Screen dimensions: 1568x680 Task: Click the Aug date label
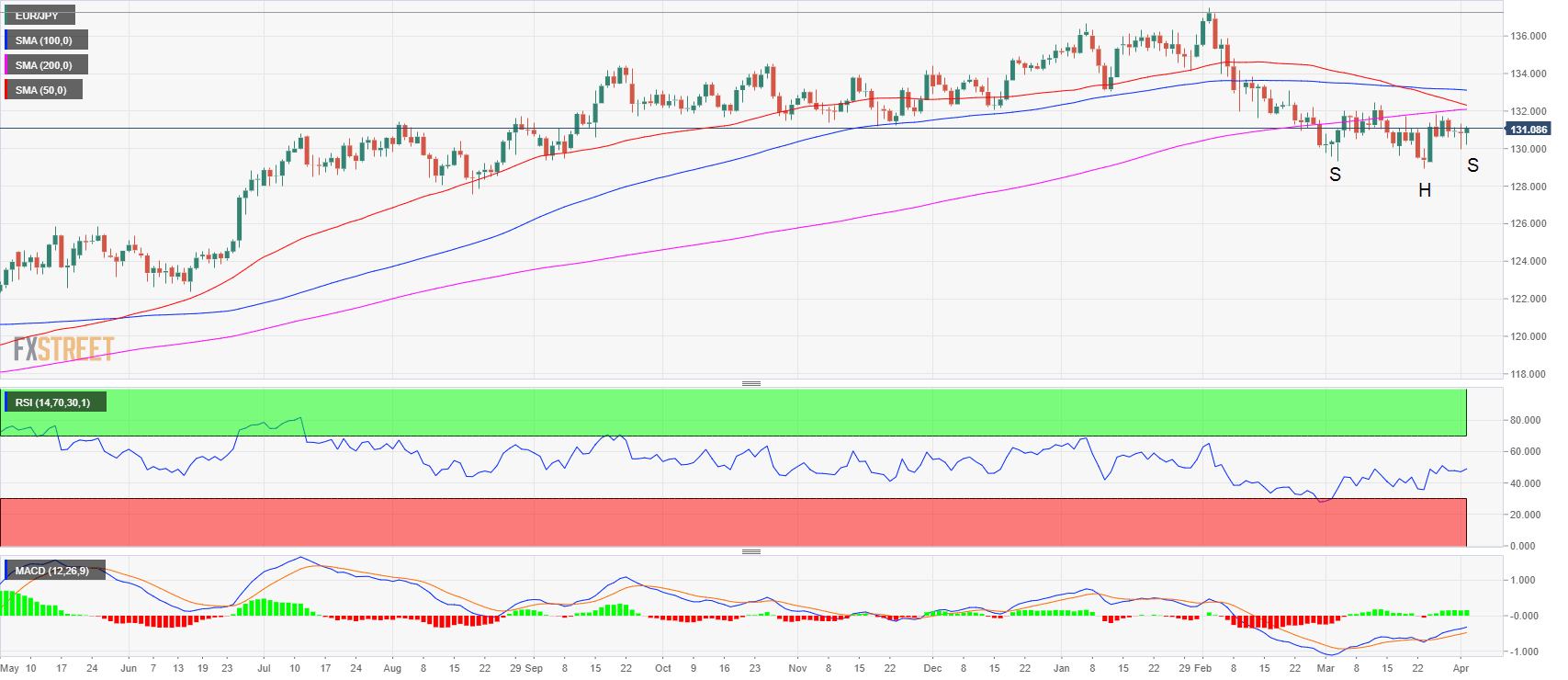coord(392,668)
